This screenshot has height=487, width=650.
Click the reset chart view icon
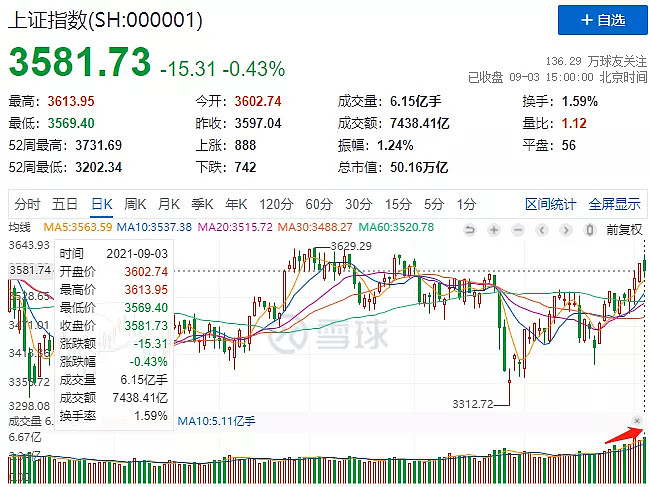pos(470,230)
